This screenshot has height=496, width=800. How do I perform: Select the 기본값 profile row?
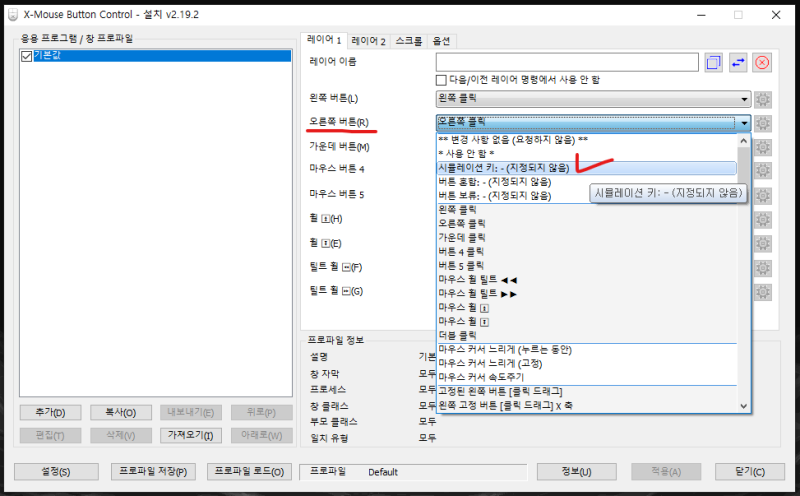coord(156,56)
